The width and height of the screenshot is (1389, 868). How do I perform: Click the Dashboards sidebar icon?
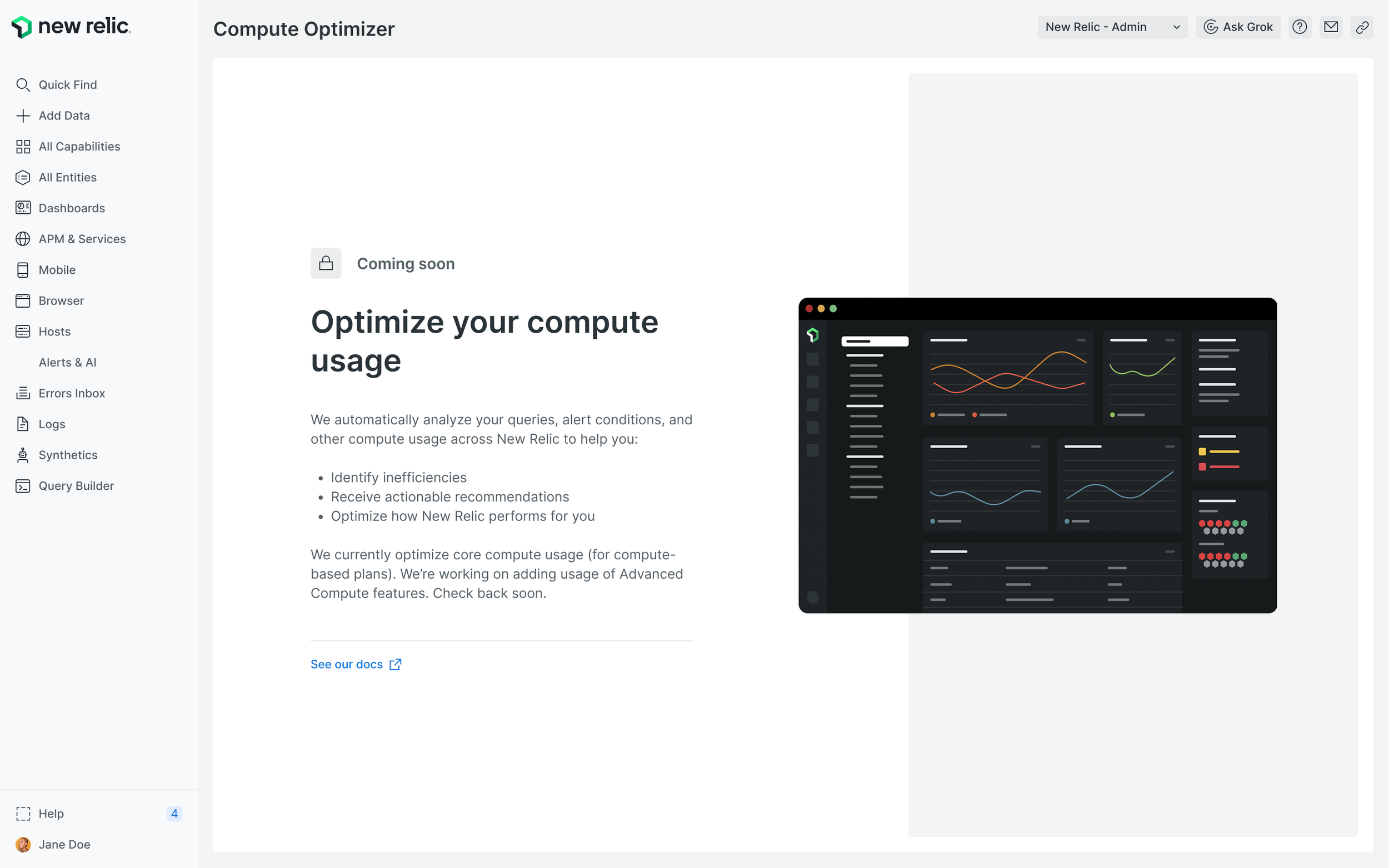coord(23,208)
